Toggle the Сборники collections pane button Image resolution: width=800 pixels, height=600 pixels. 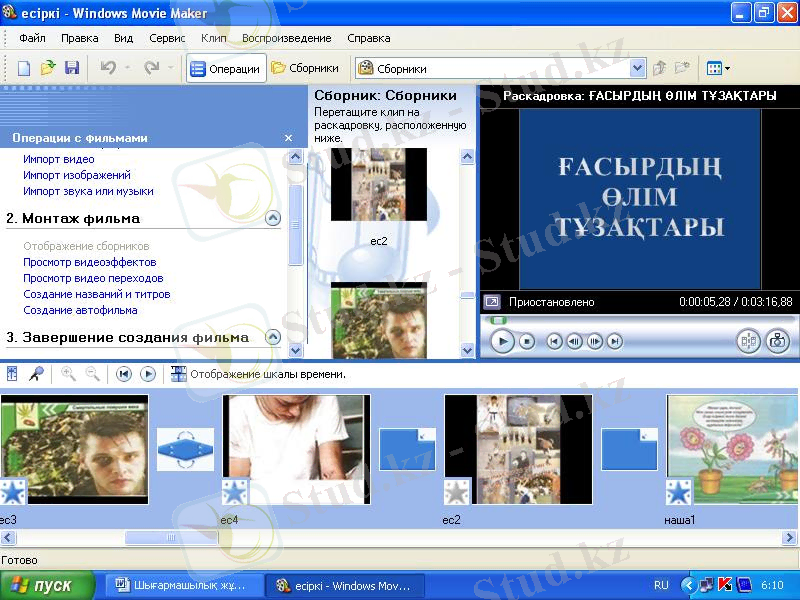[x=305, y=69]
